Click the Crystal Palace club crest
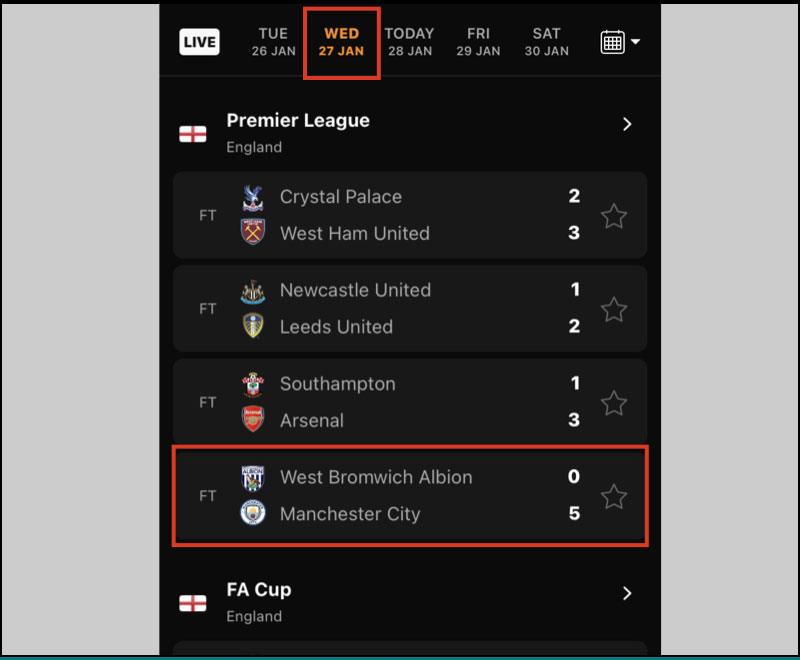 coord(253,197)
